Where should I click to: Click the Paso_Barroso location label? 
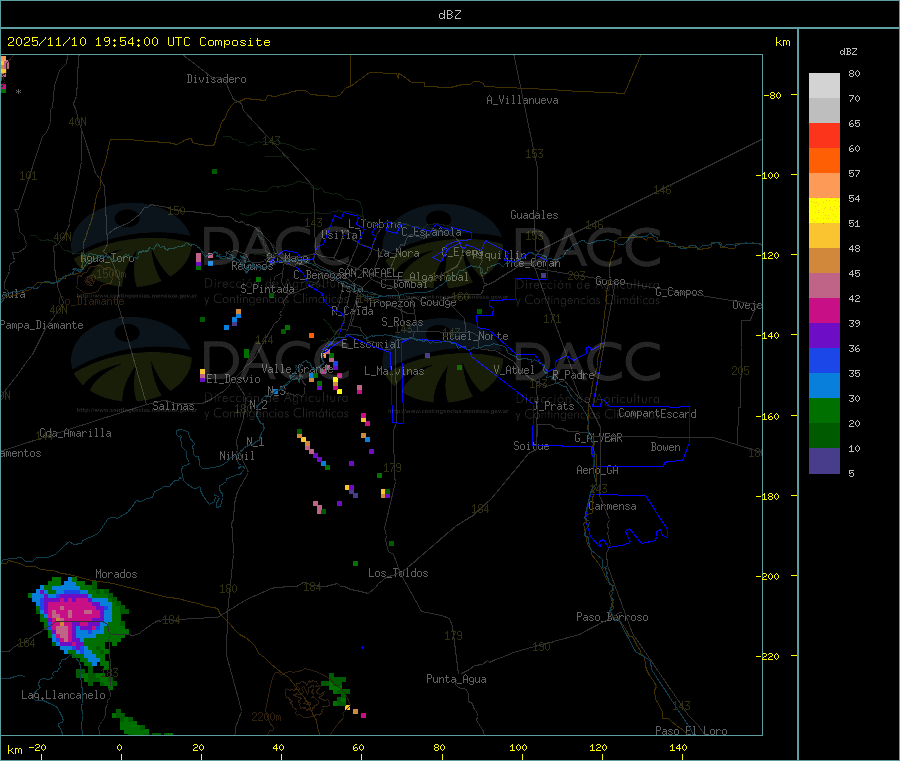[x=612, y=617]
